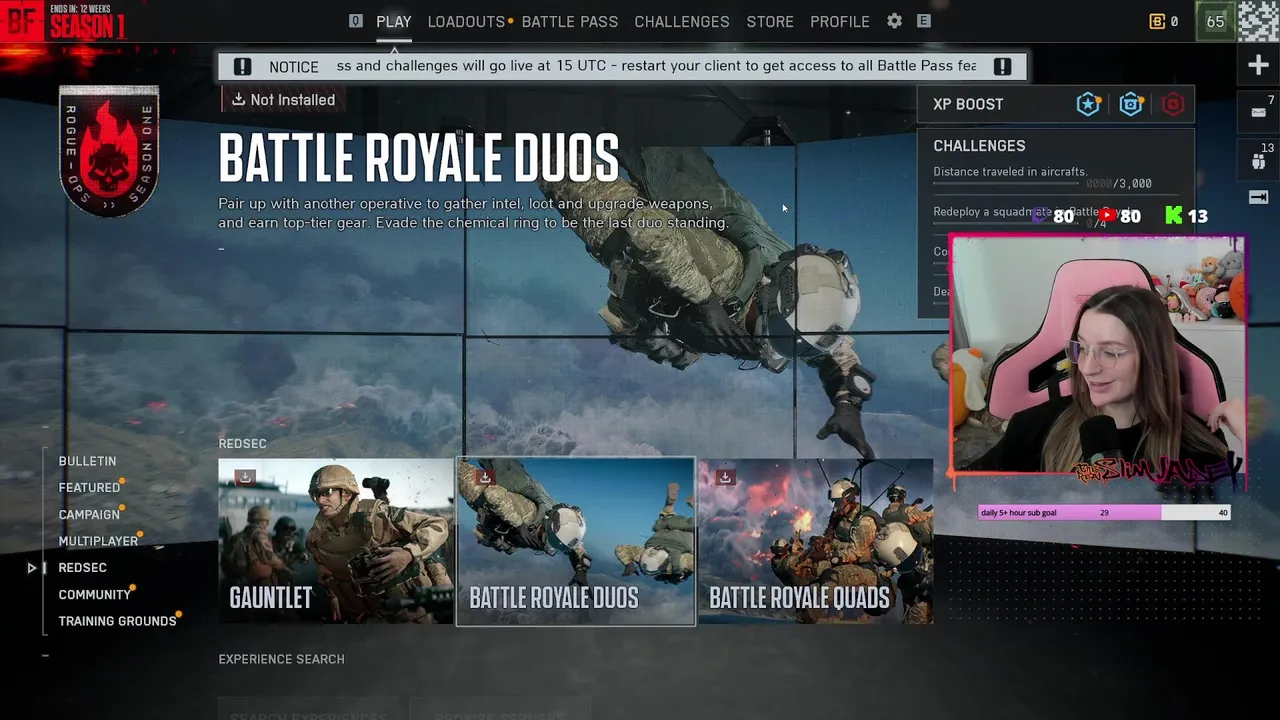Image resolution: width=1280 pixels, height=720 pixels.
Task: Open the STORE tab
Action: 770,21
